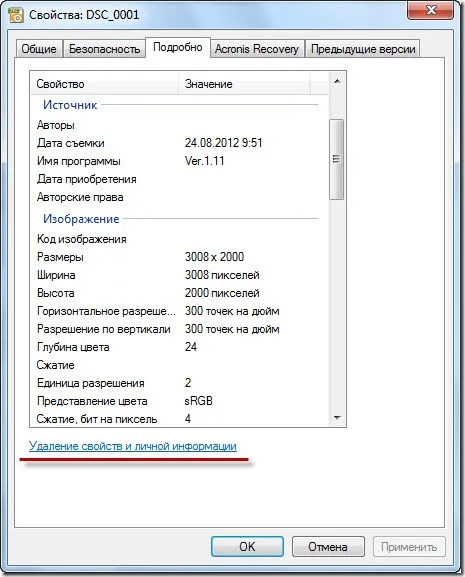This screenshot has height=577, width=465.
Task: Select the Единица разрешения row
Action: click(180, 383)
